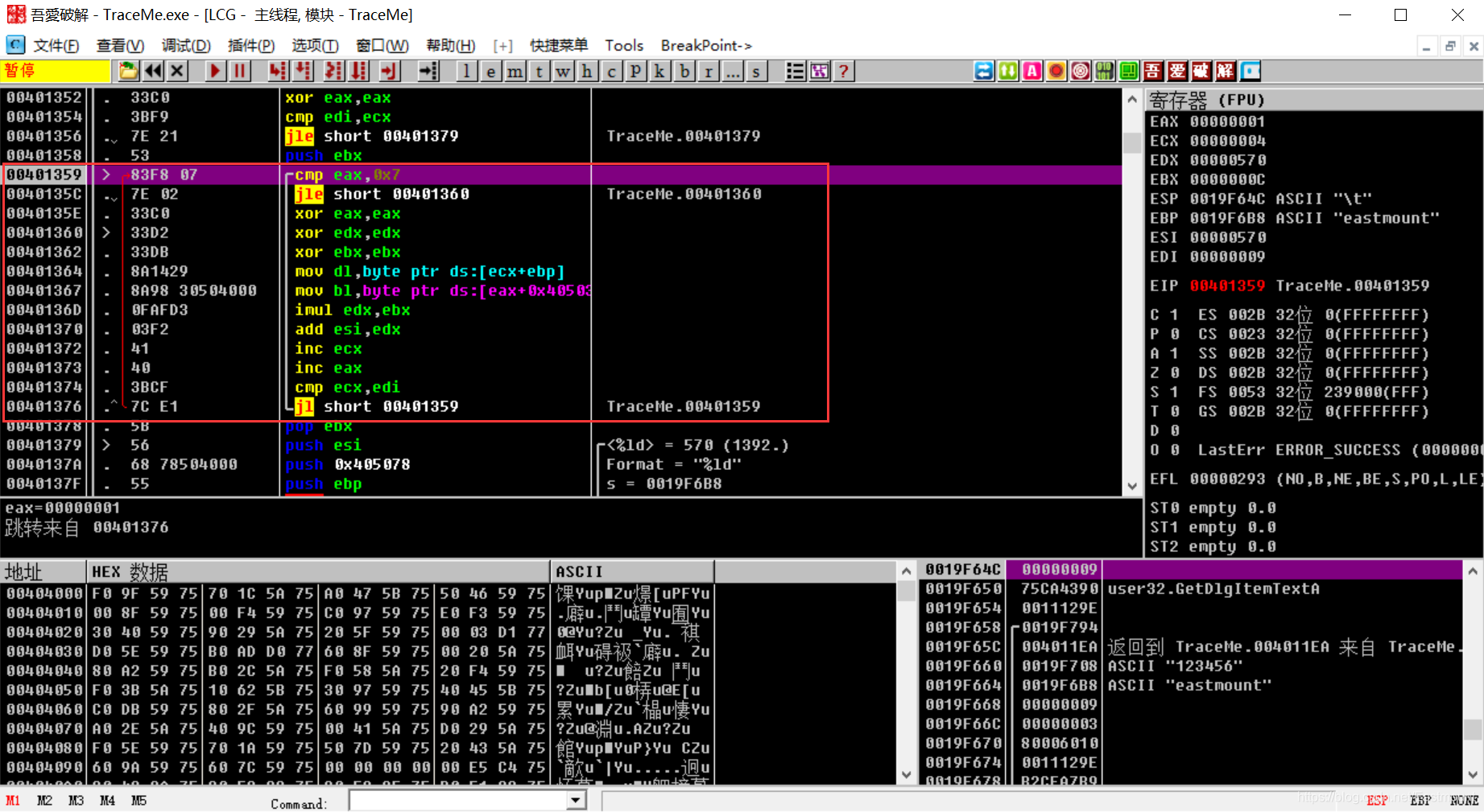1484x812 pixels.
Task: Open a file with the folder toolbar icon
Action: point(129,72)
